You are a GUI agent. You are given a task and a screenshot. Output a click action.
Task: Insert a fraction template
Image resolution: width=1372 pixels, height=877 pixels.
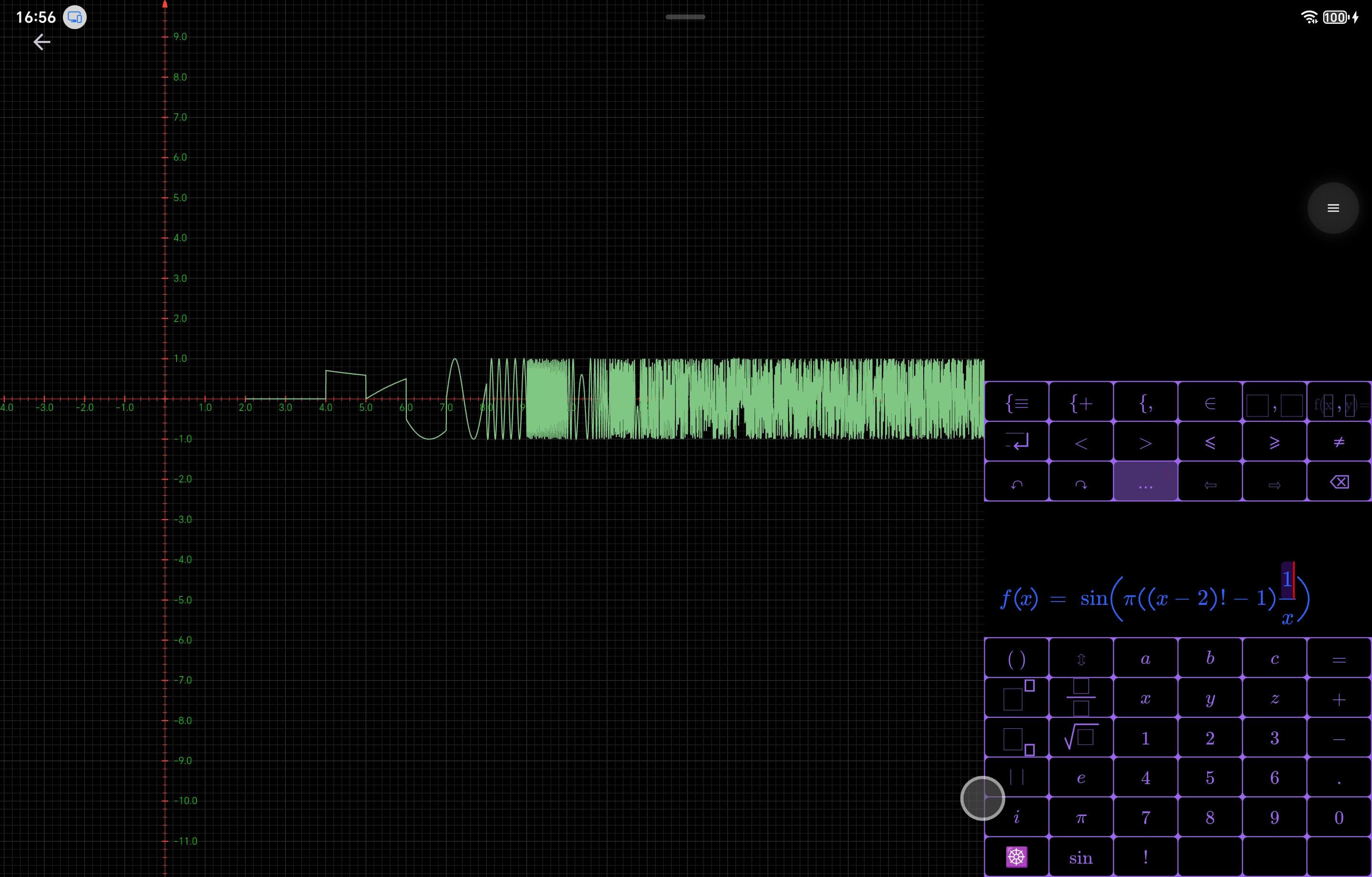click(1081, 697)
